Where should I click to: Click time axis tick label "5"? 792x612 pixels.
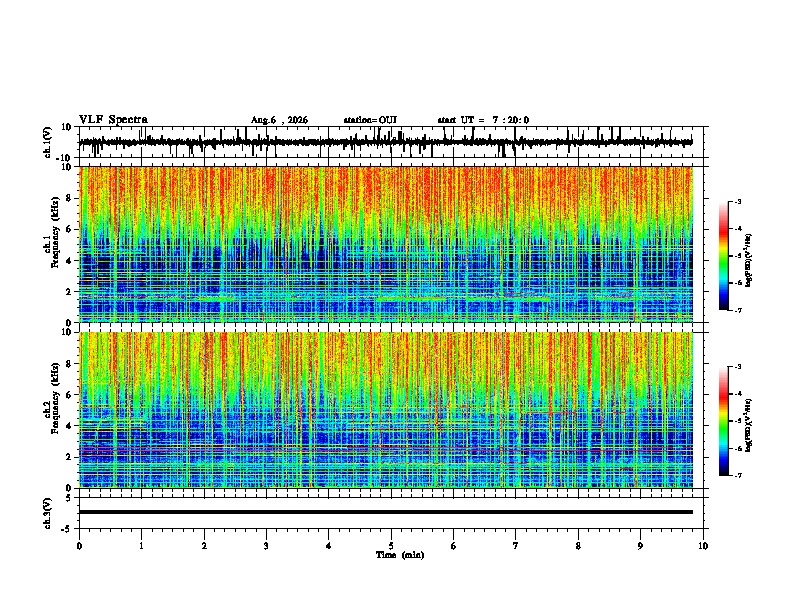391,545
